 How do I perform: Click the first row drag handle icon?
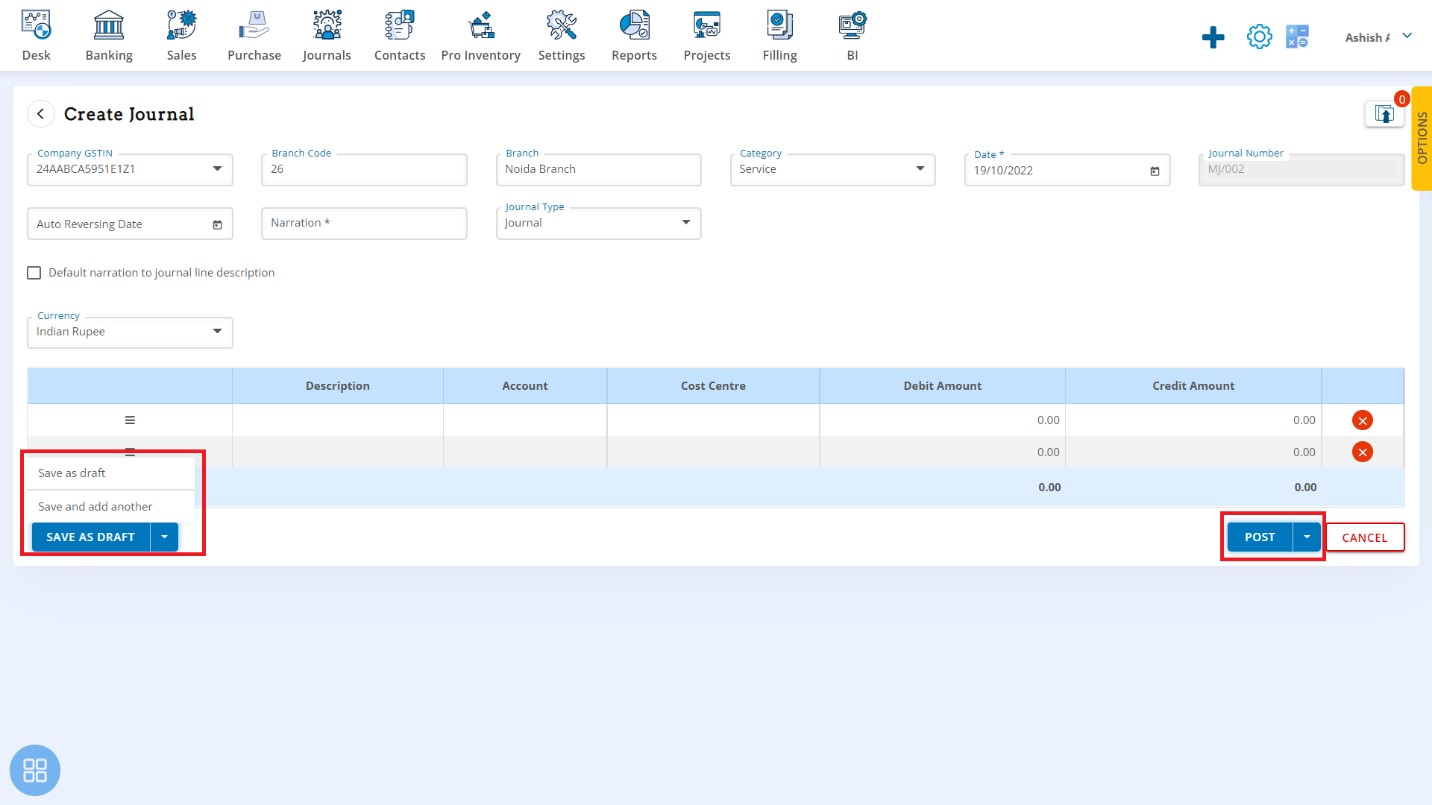click(x=130, y=420)
